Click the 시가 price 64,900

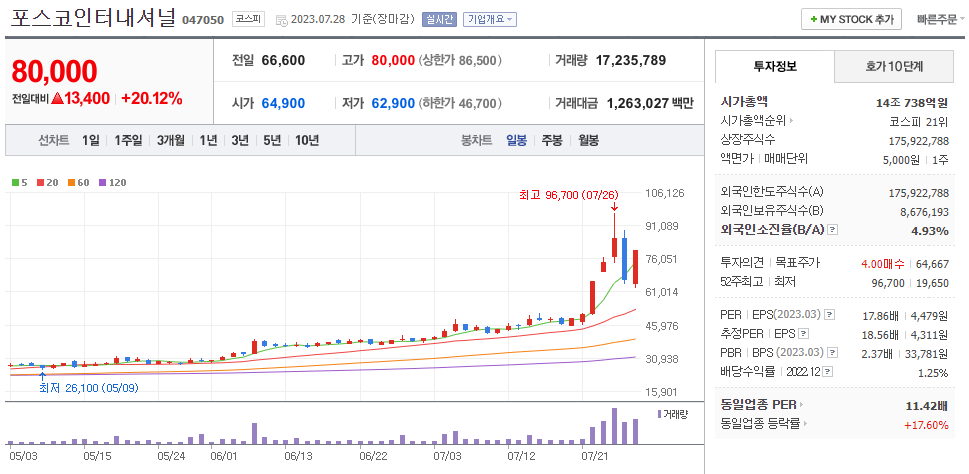click(283, 103)
